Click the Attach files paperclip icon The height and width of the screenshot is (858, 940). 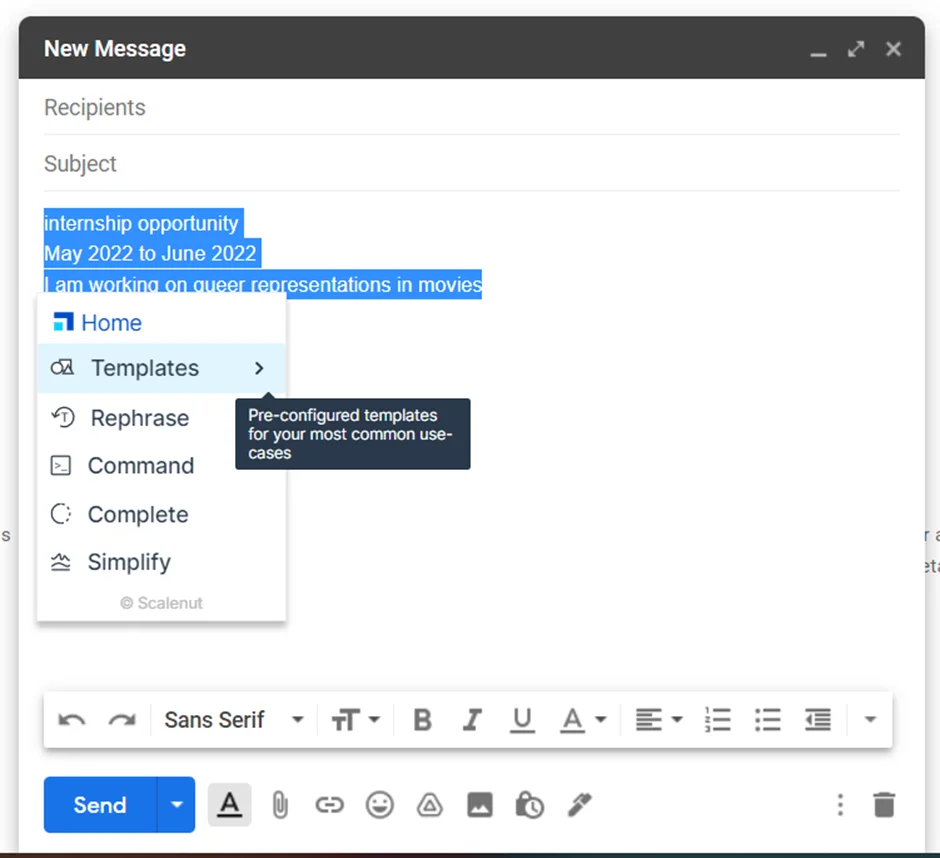tap(280, 805)
